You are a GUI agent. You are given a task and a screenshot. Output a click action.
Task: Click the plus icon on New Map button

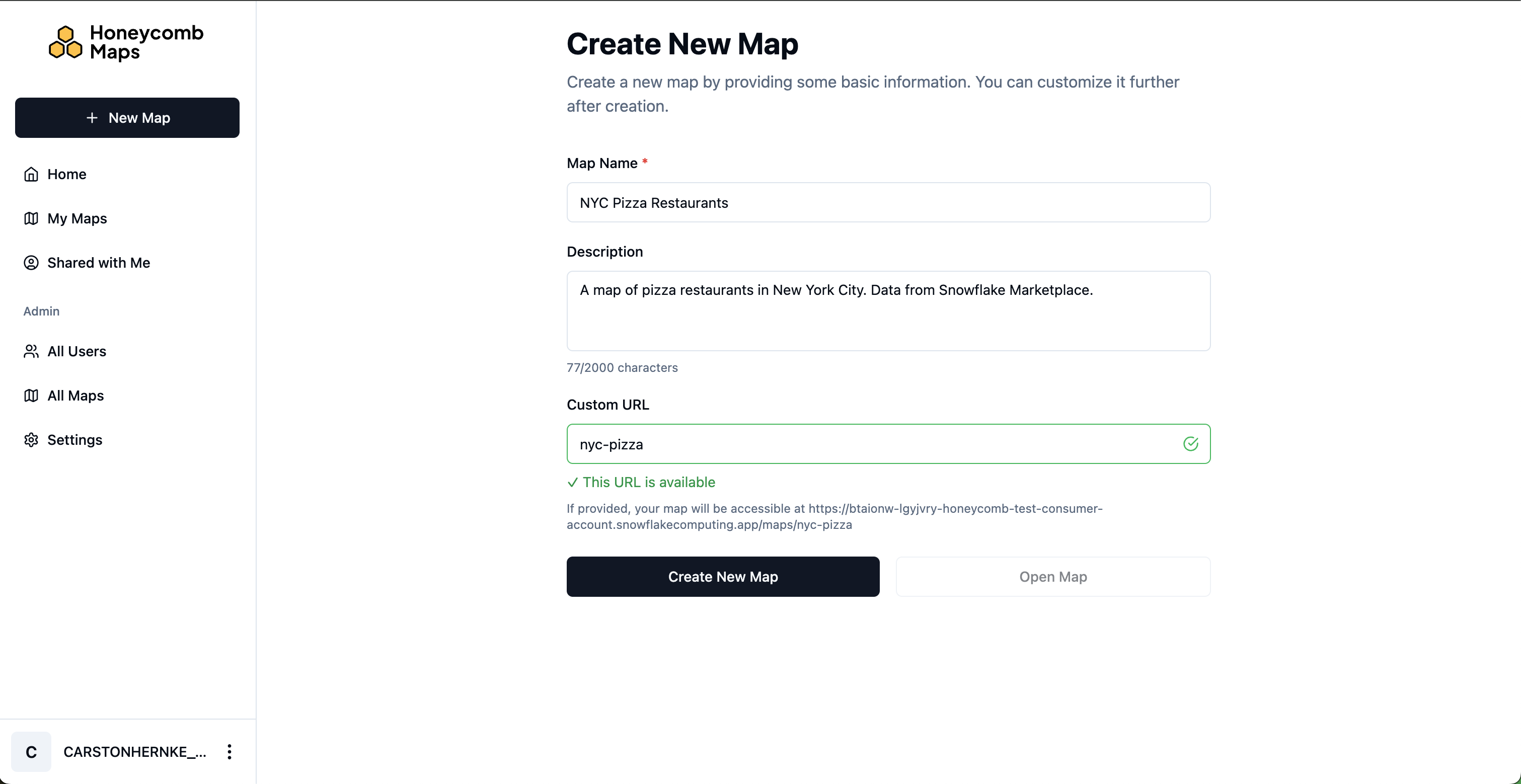pos(92,117)
